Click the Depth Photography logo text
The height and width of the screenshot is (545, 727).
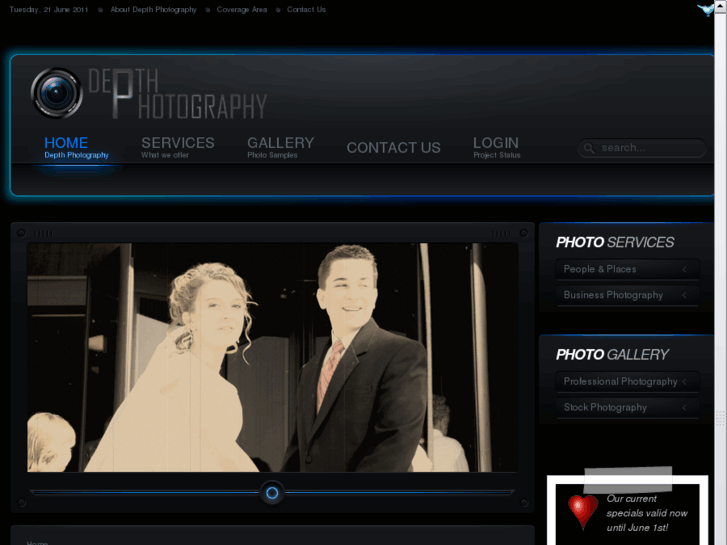(177, 93)
